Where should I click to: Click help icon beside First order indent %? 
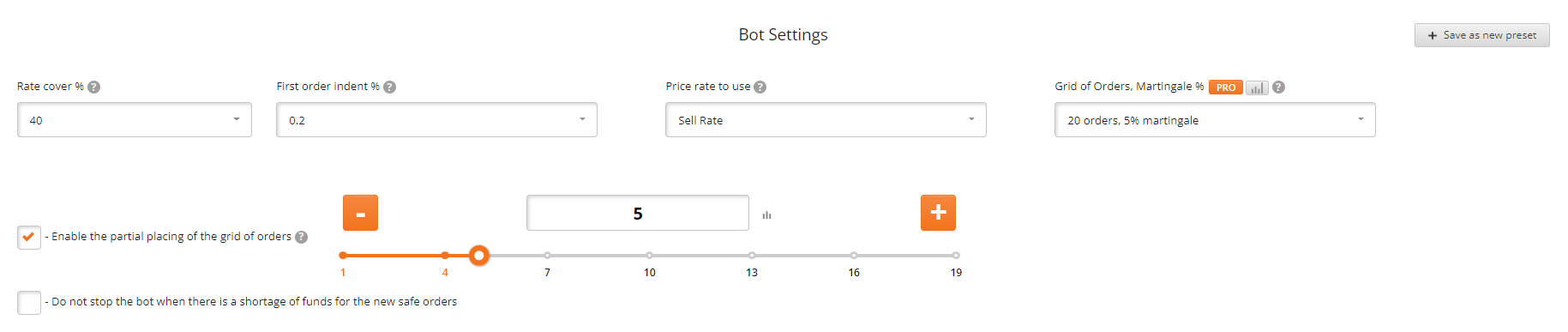click(390, 87)
